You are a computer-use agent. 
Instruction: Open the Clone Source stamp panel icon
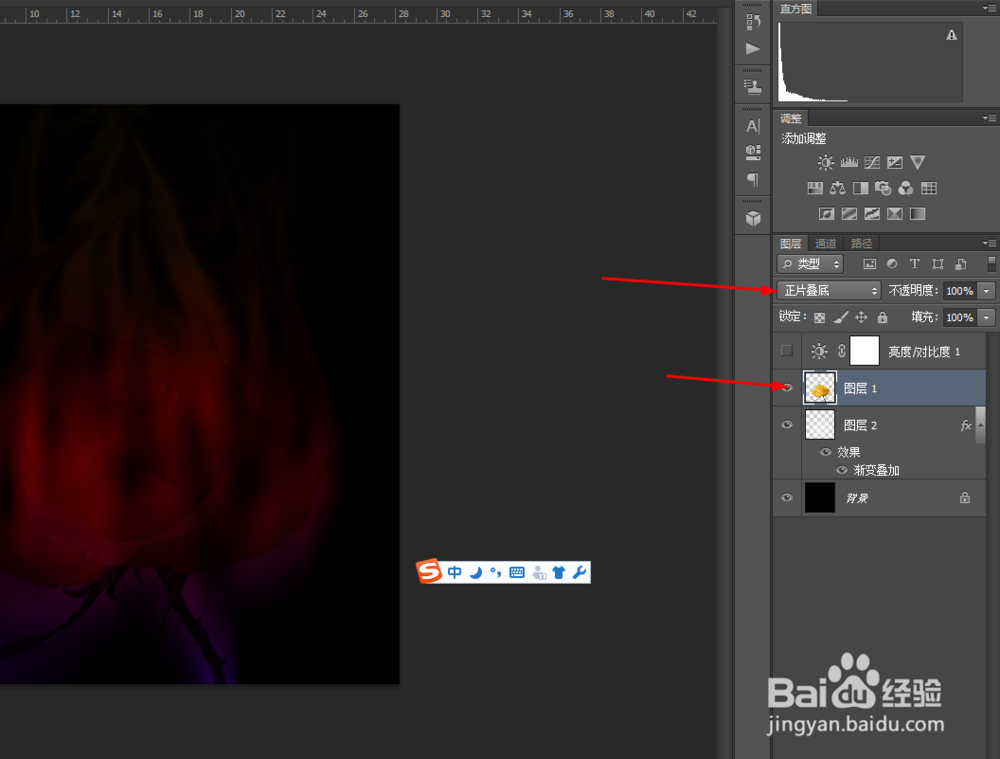tap(753, 87)
